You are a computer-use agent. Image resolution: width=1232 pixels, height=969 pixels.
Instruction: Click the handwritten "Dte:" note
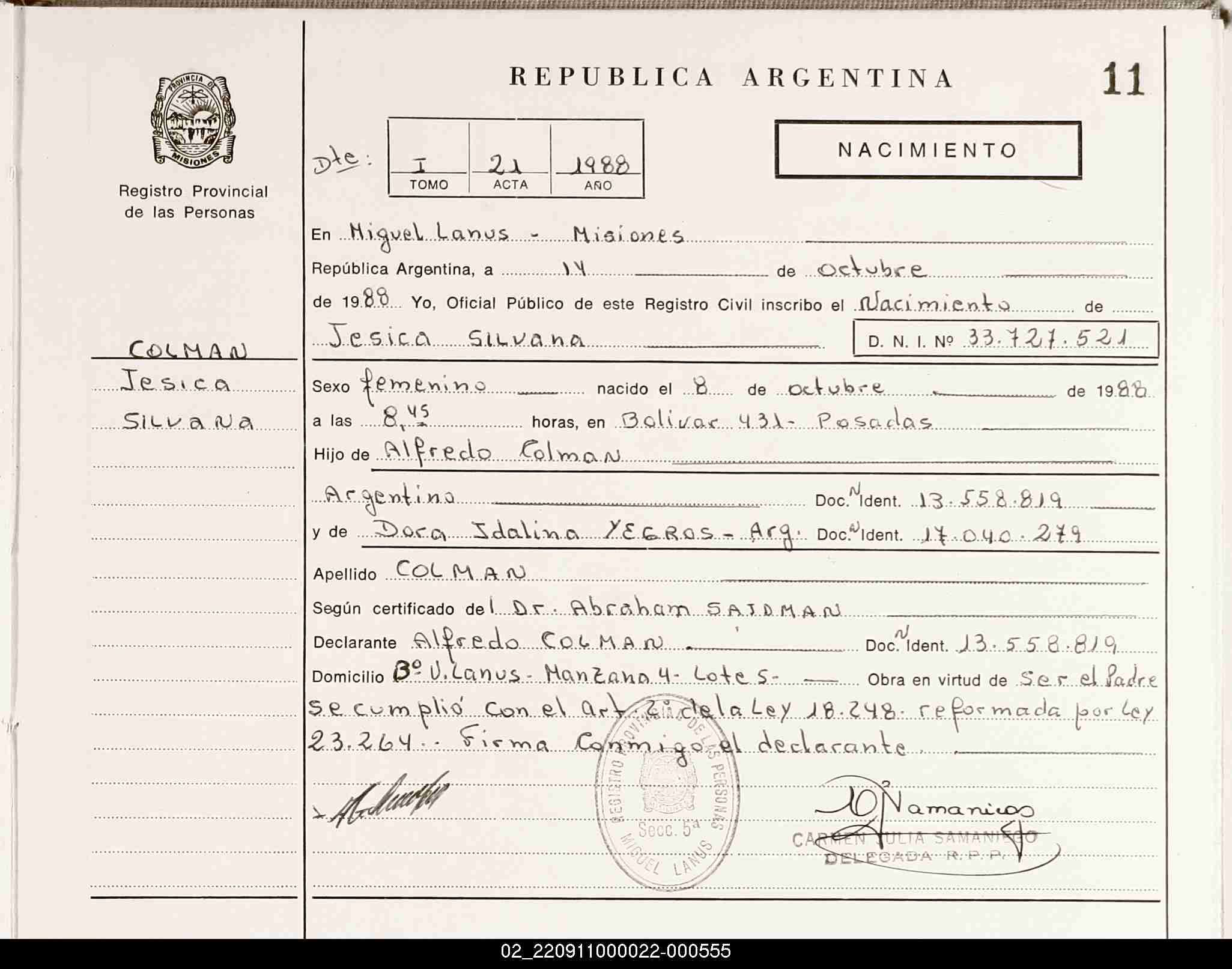point(341,162)
